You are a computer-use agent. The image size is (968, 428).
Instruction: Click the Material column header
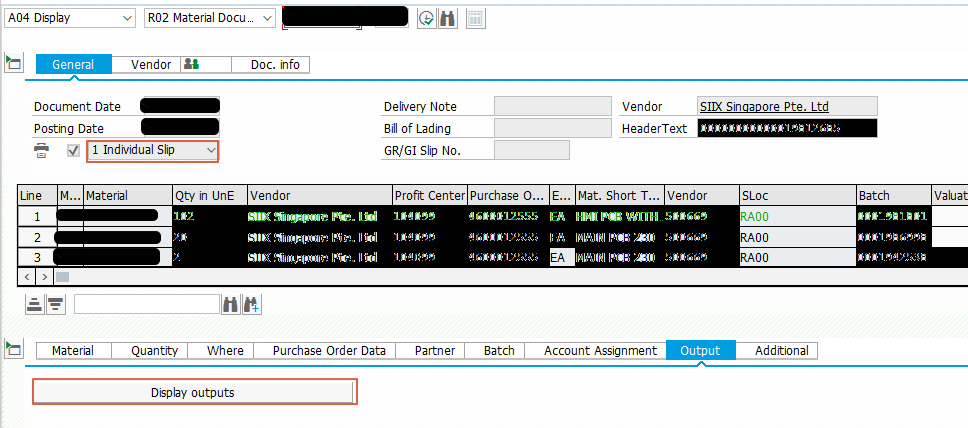[128, 195]
